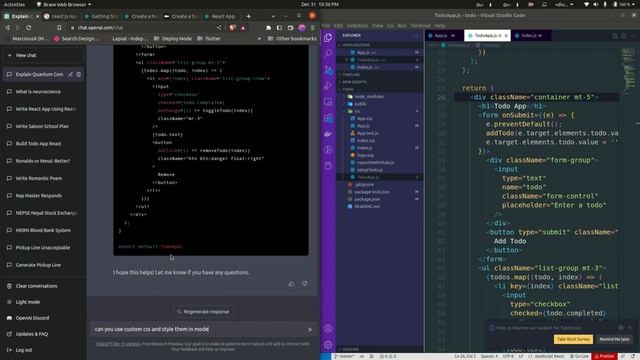
Task: Open Build Todo App React chat
Action: 38,144
